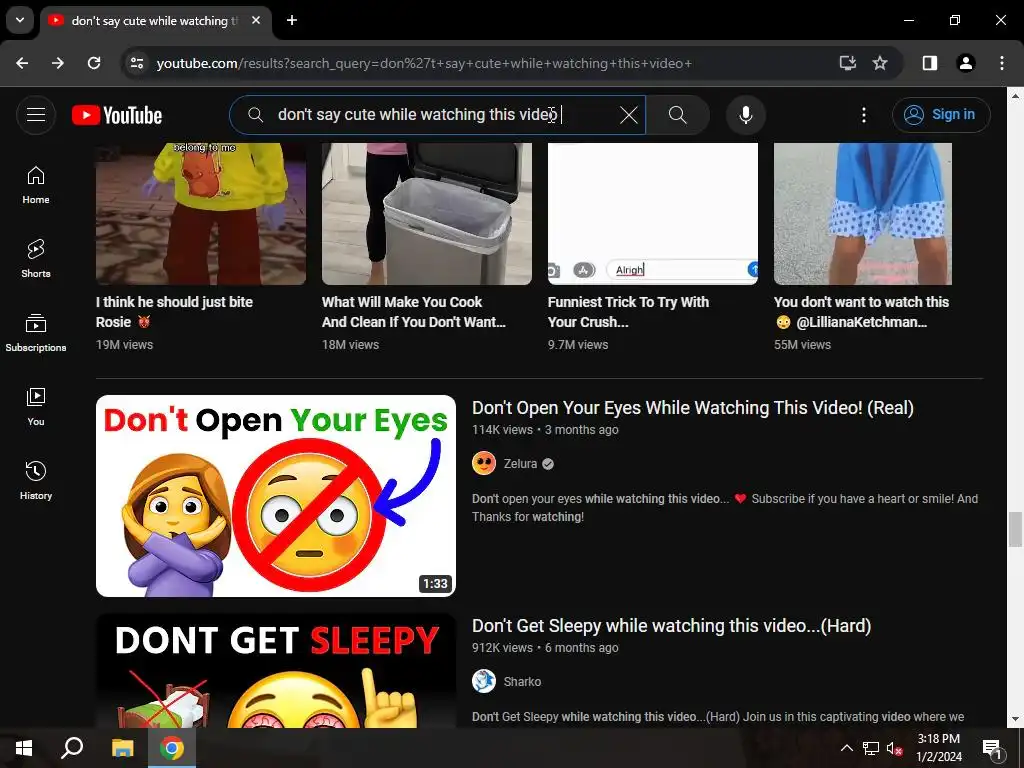Image resolution: width=1024 pixels, height=768 pixels.
Task: Start voice search with the microphone
Action: (745, 115)
